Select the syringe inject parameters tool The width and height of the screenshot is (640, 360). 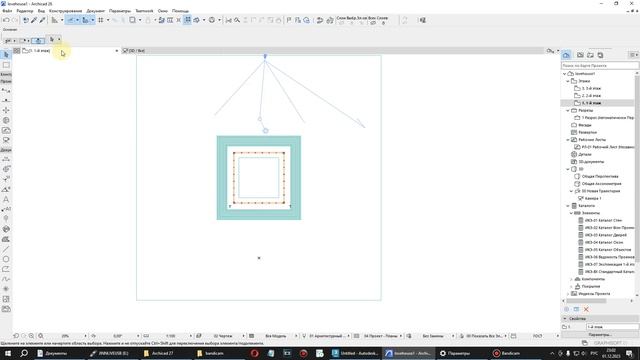[x=42, y=20]
